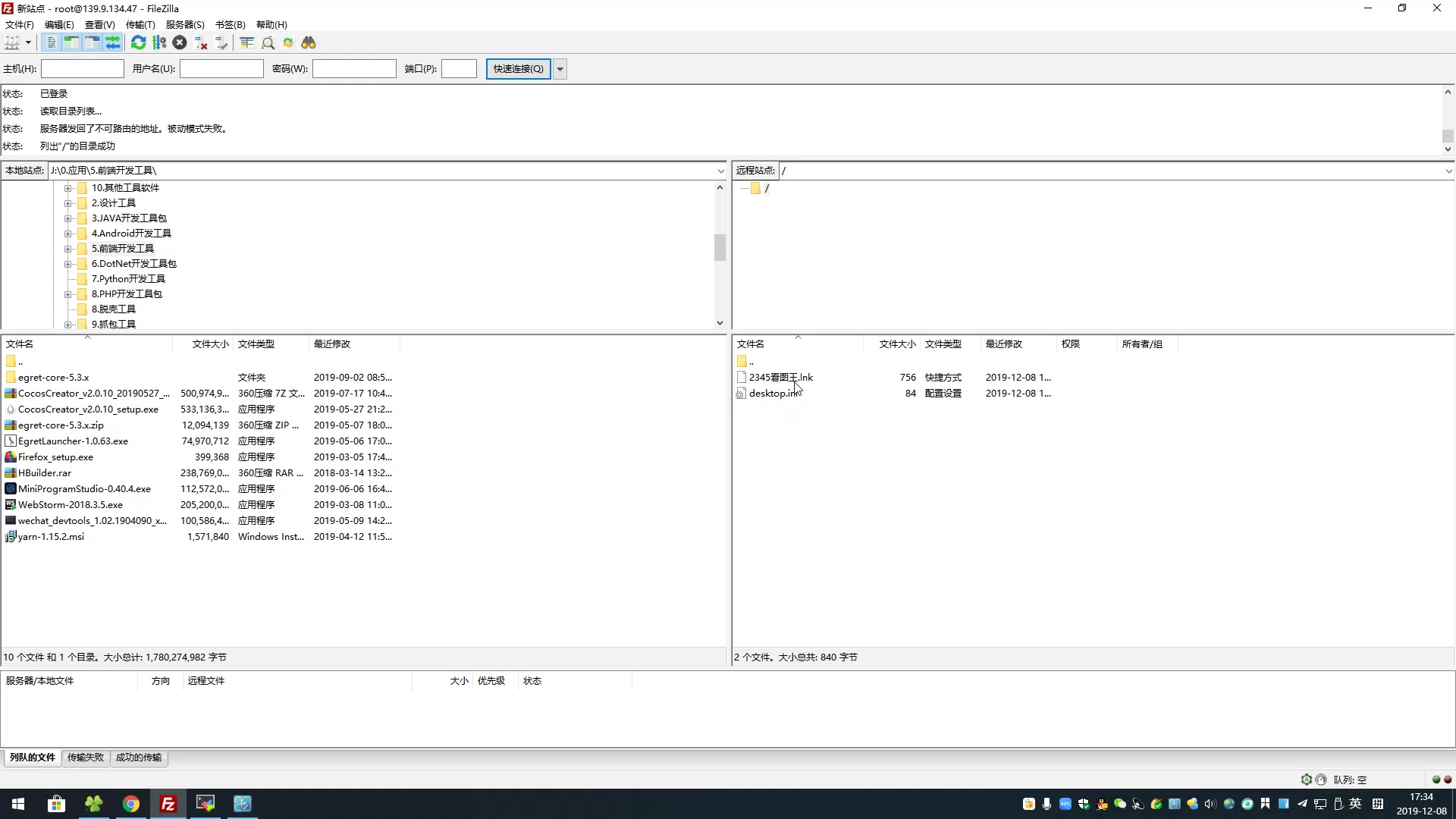Cancel current operation icon
Screen dimensions: 1456x819
click(180, 43)
